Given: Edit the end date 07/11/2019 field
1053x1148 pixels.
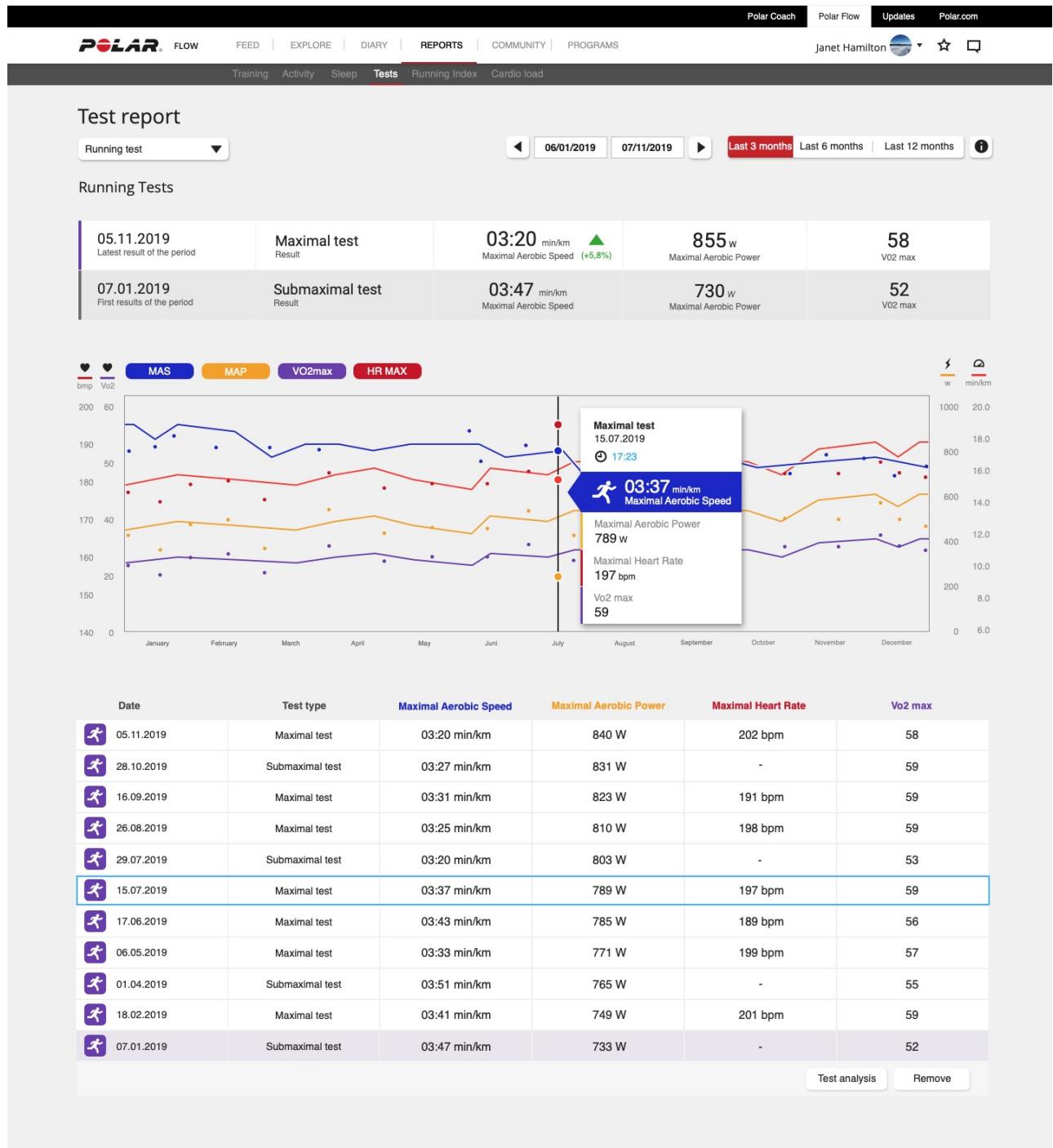Looking at the screenshot, I should [646, 148].
